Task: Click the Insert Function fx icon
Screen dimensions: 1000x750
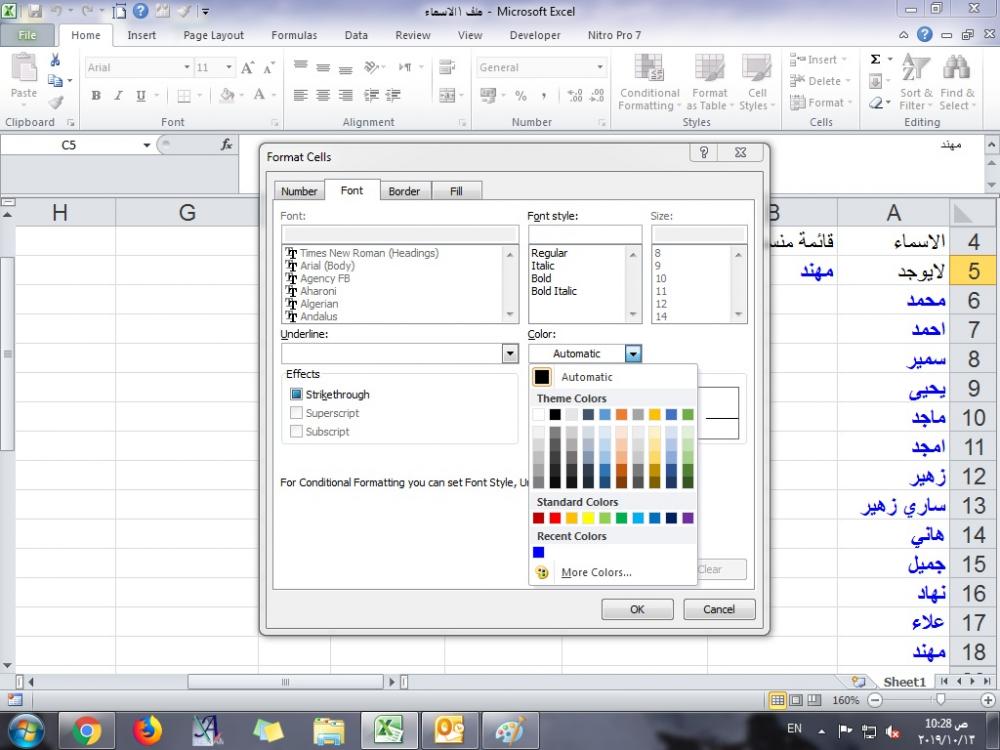Action: pos(226,145)
